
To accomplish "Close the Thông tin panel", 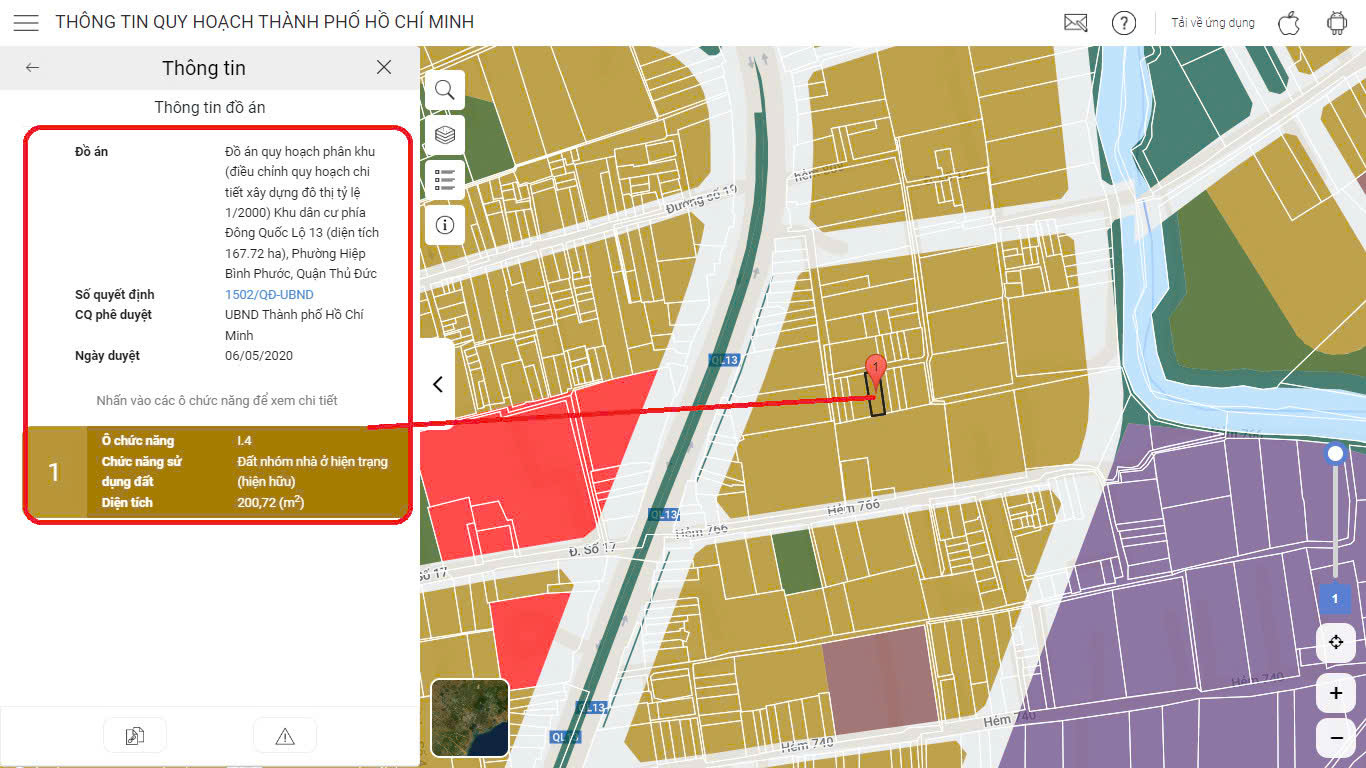I will pyautogui.click(x=384, y=68).
